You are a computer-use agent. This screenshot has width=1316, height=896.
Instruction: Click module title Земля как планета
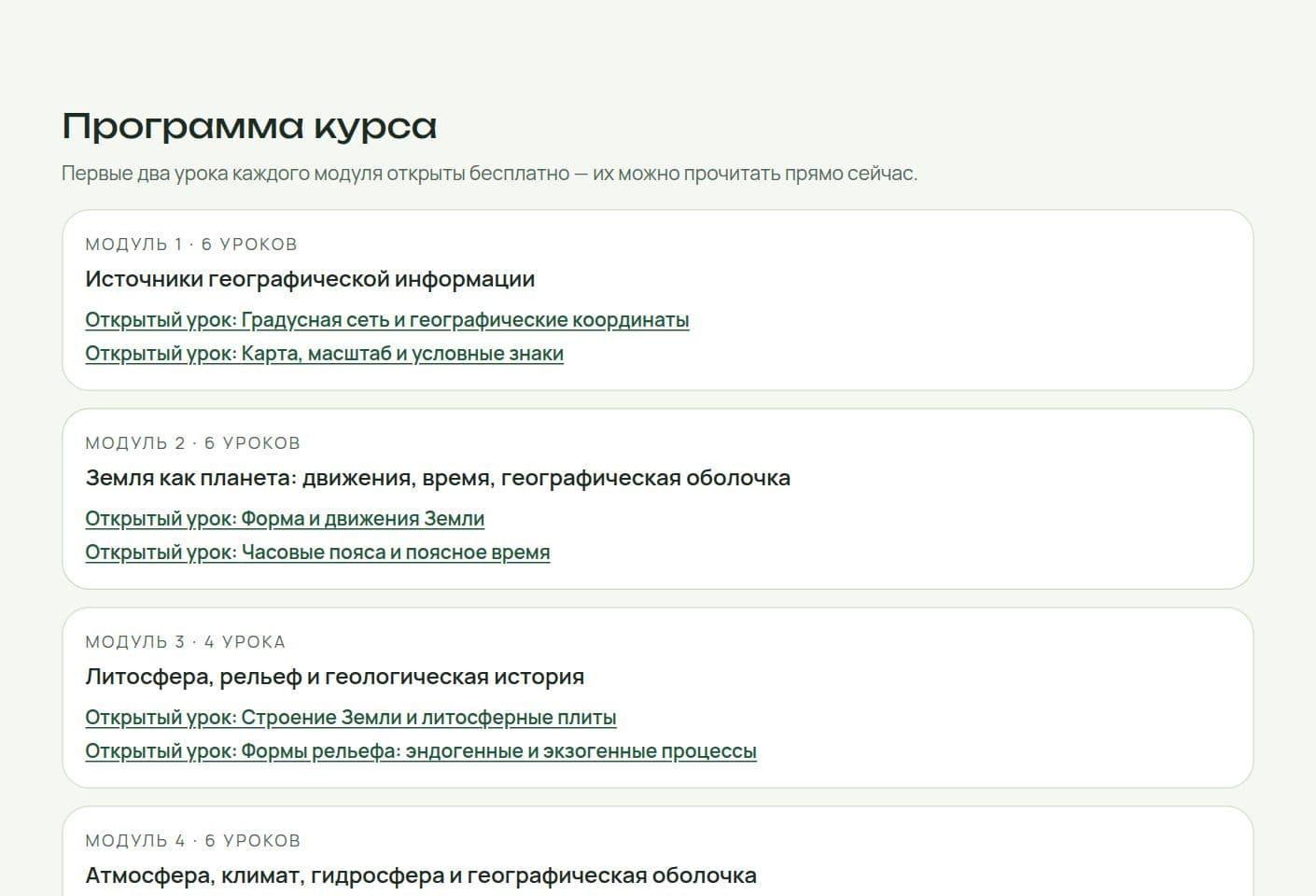coord(438,478)
